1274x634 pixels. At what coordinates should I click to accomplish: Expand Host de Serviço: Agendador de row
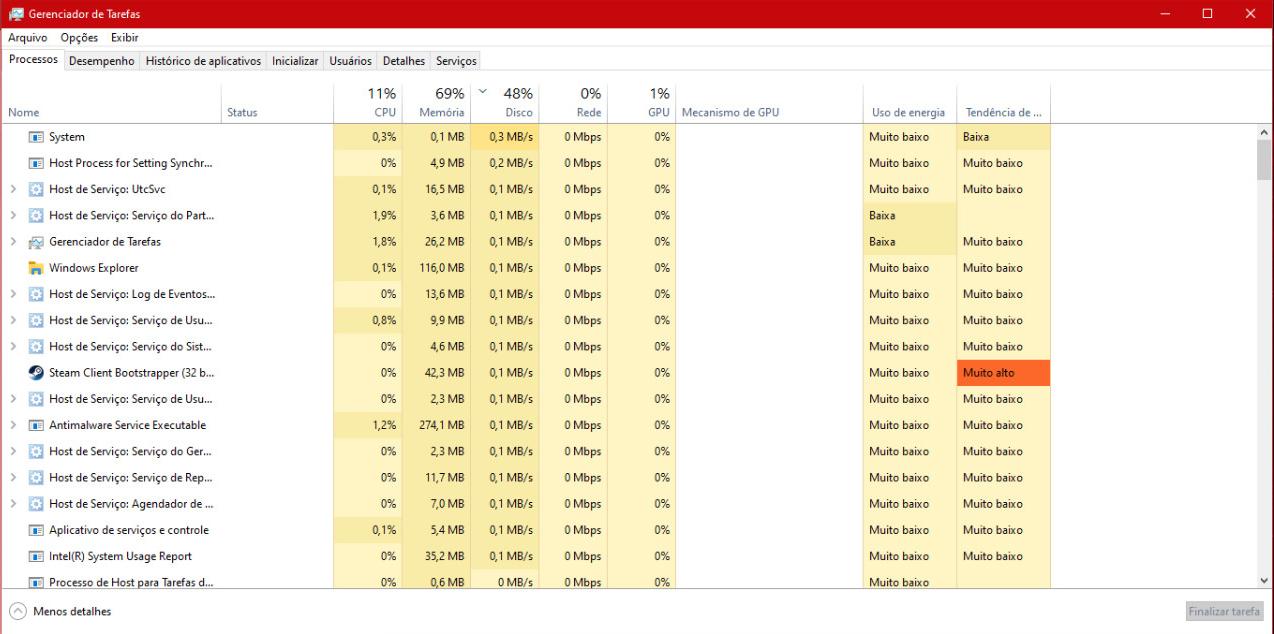click(x=13, y=504)
